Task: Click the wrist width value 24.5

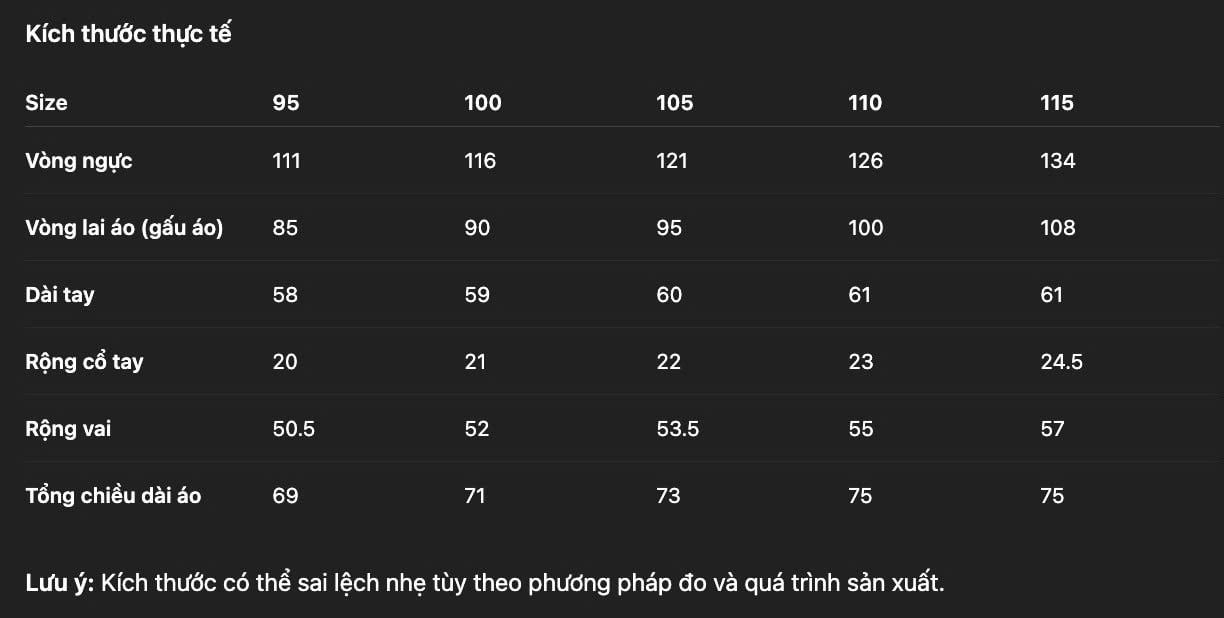Action: click(x=1061, y=362)
